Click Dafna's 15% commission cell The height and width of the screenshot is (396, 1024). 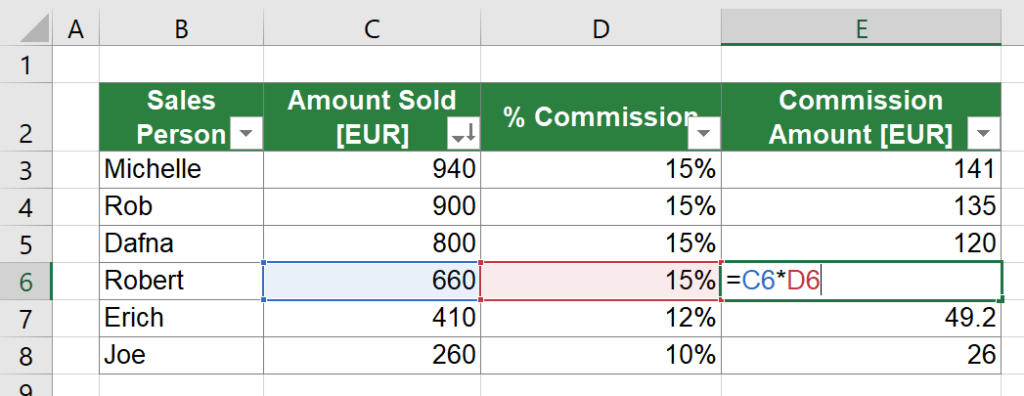coord(601,244)
